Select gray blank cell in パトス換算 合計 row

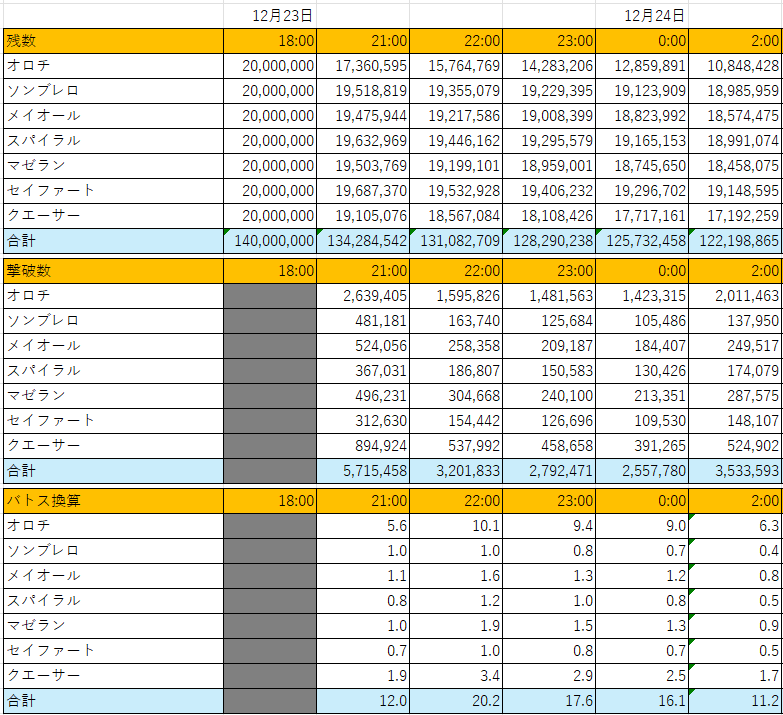click(270, 701)
